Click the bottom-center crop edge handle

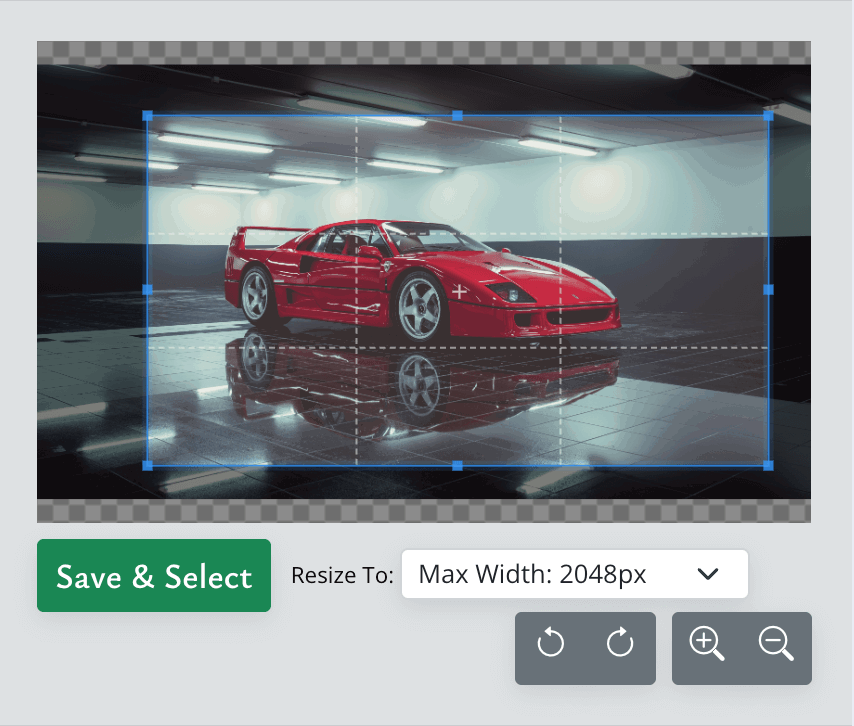coord(458,465)
